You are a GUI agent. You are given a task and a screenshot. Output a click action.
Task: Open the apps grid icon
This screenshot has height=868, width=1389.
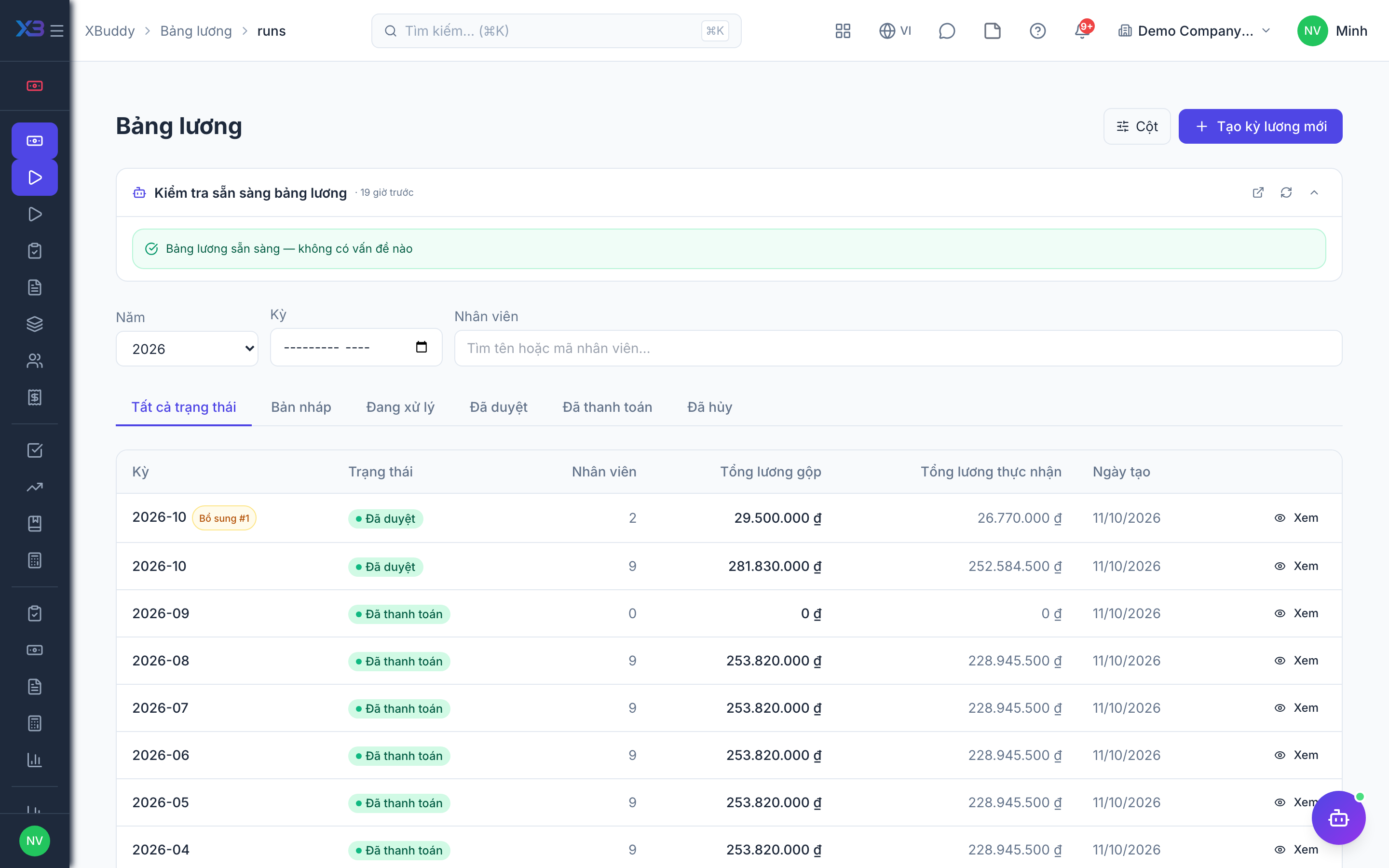click(x=843, y=31)
